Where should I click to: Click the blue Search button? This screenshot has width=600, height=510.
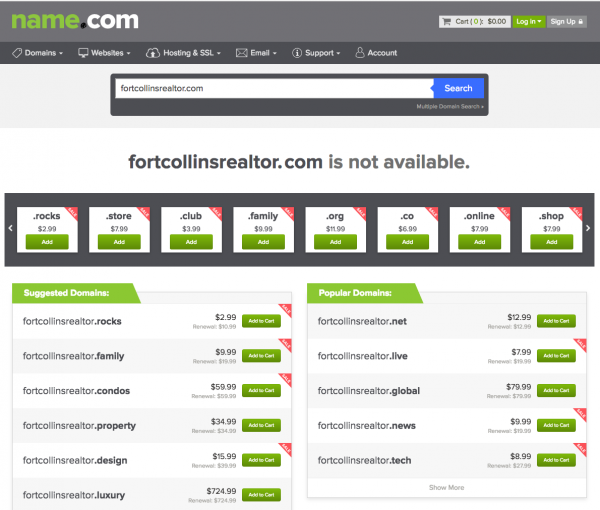point(458,88)
